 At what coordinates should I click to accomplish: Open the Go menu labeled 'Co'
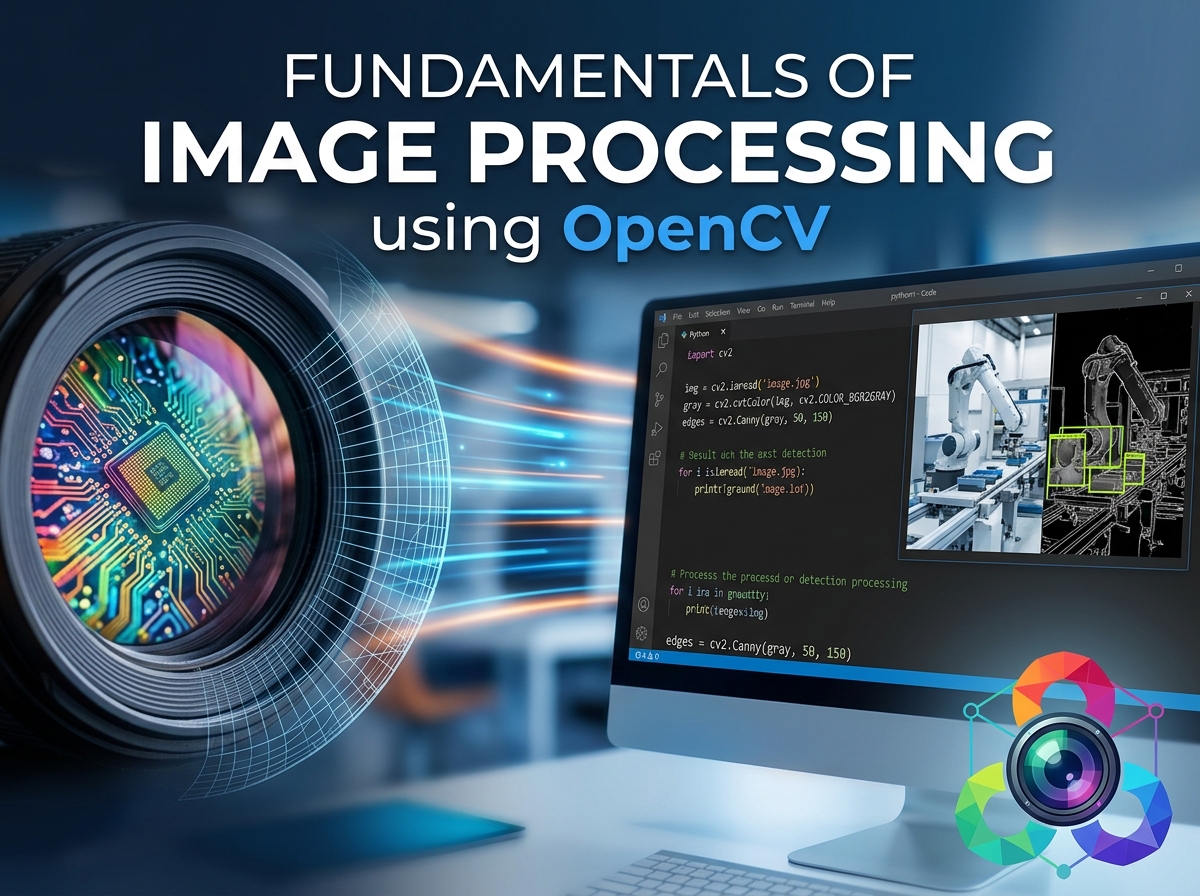click(x=761, y=309)
